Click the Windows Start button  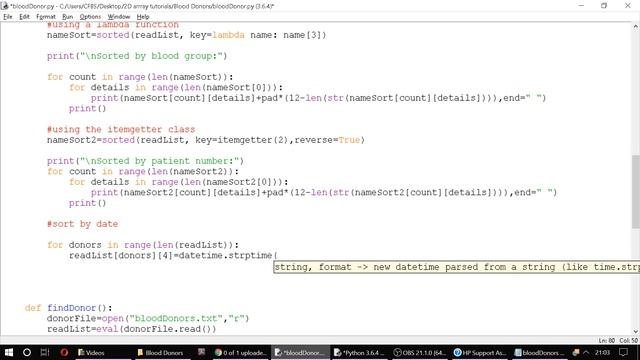pyautogui.click(x=9, y=352)
